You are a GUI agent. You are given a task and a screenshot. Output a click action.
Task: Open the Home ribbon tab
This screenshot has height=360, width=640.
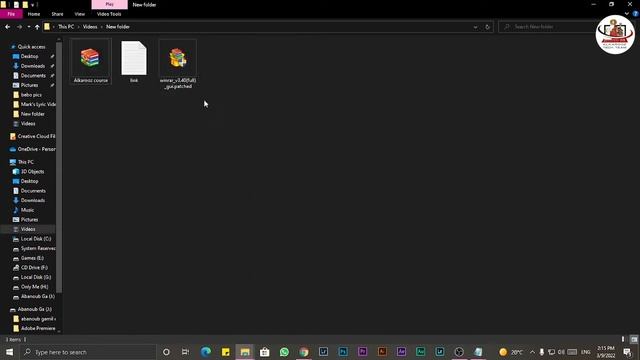click(34, 14)
